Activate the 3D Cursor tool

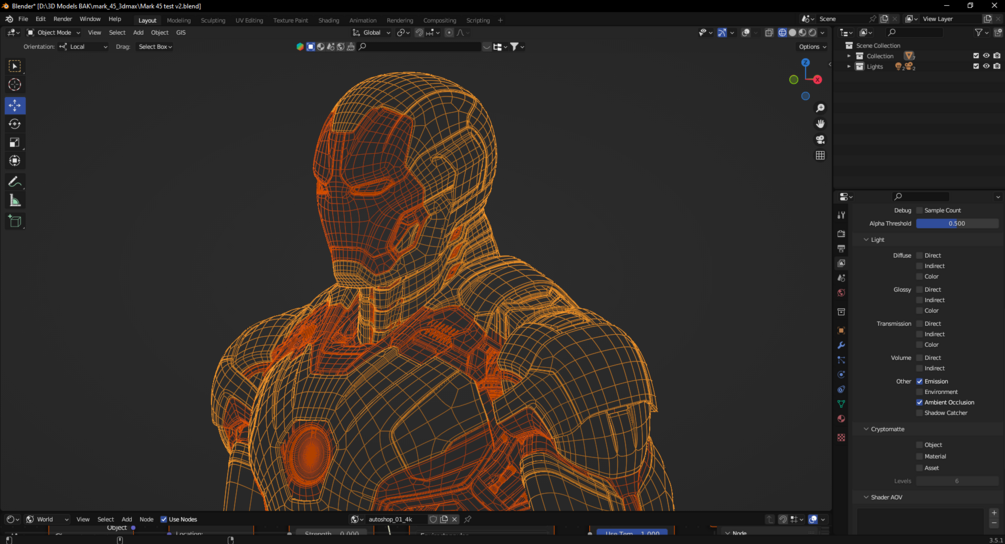click(15, 85)
